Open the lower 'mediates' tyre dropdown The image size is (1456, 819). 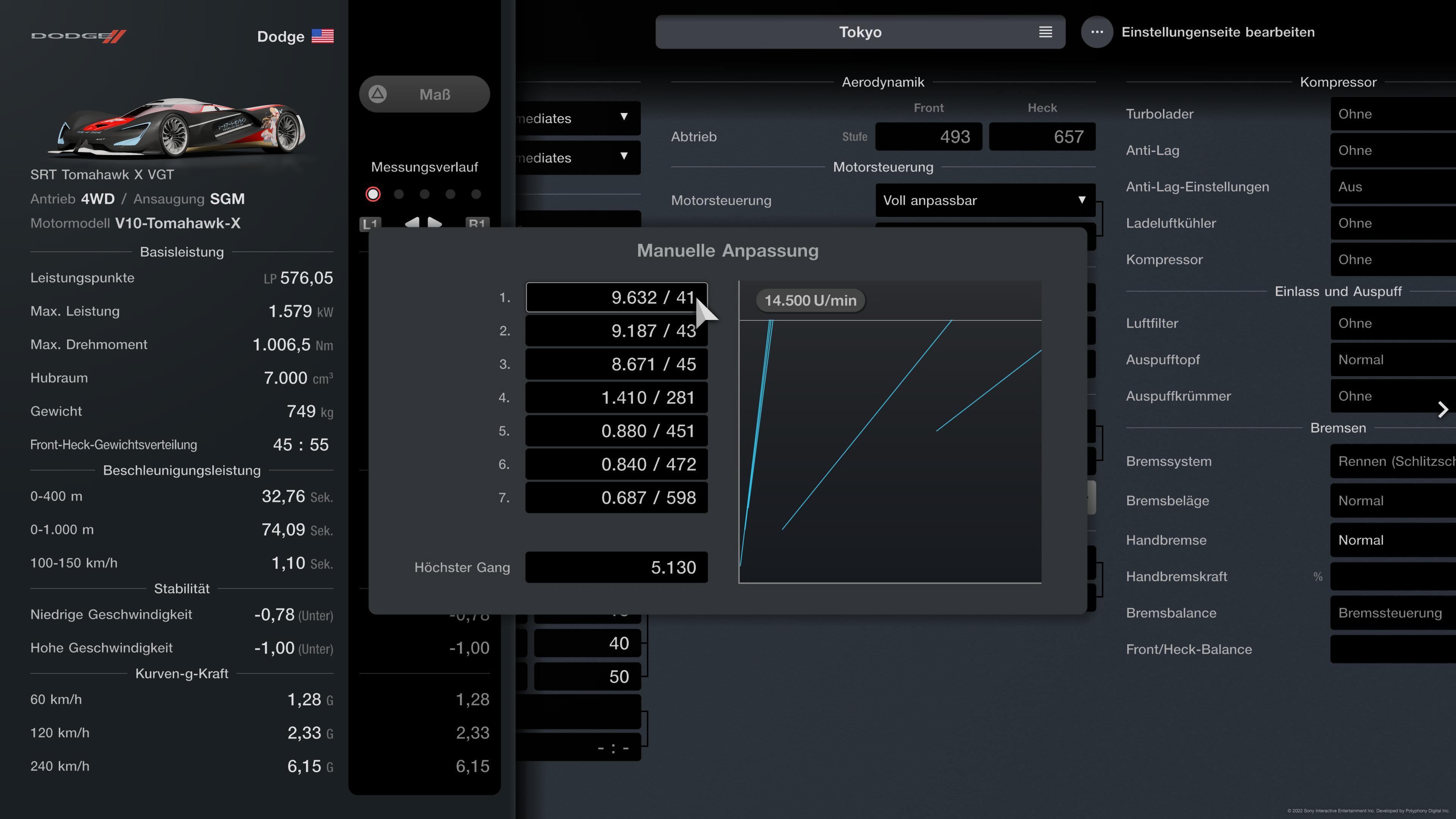pyautogui.click(x=578, y=158)
